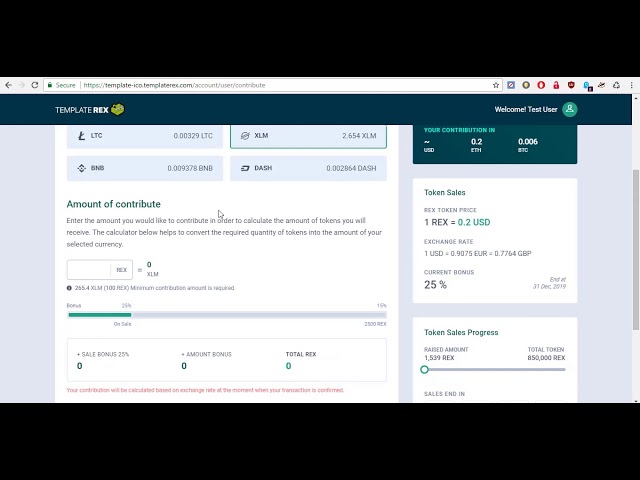
Task: Click the 1,539 REX raised amount
Action: [439, 358]
